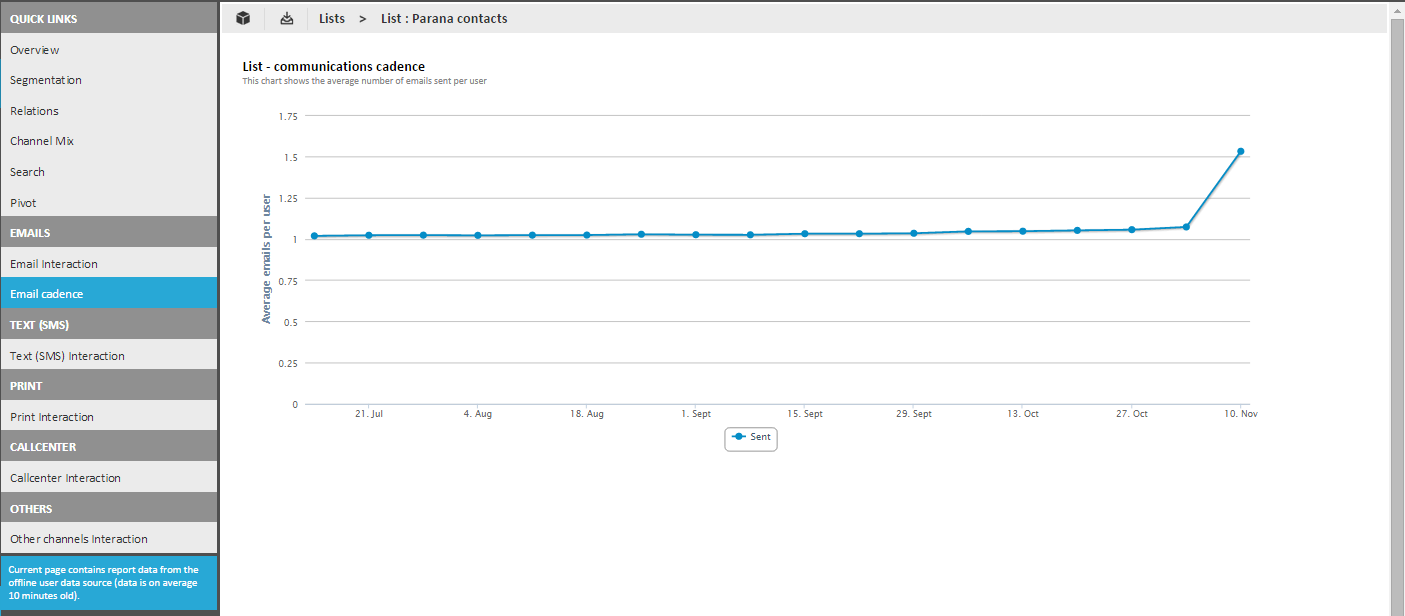This screenshot has height=616, width=1405.
Task: Click the download/export tray icon
Action: (287, 18)
